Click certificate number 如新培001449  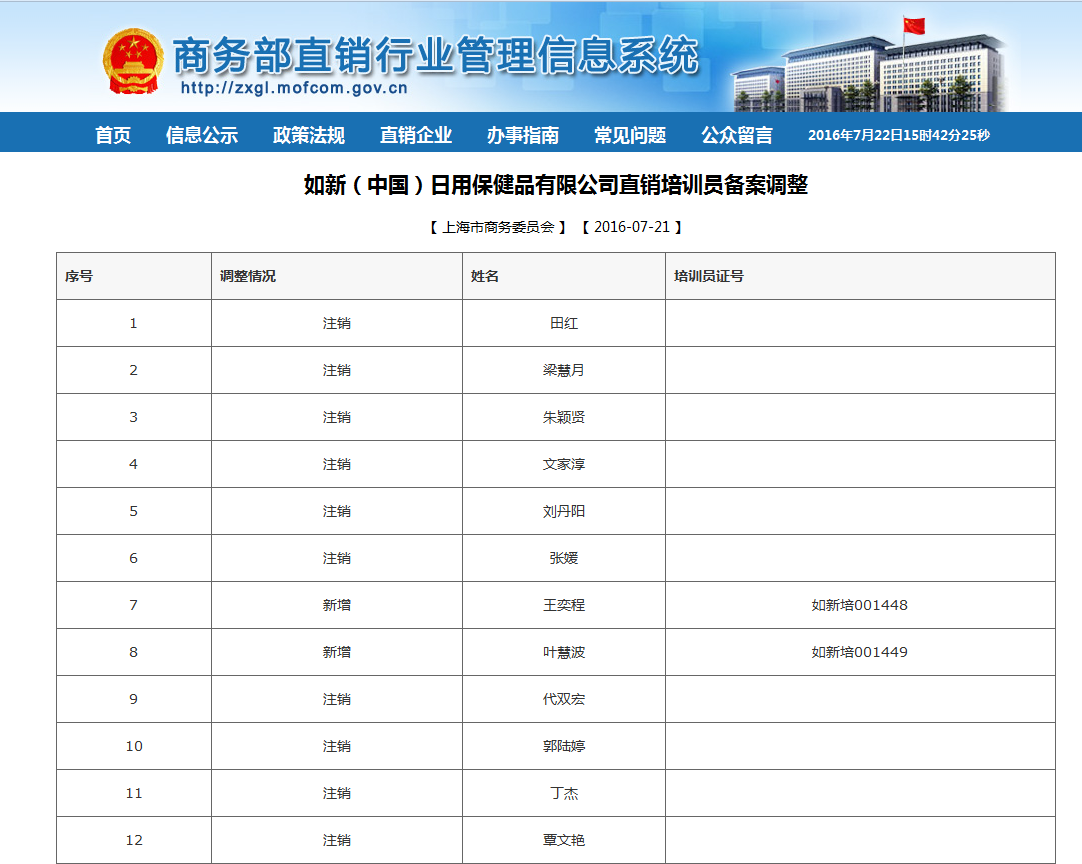[860, 651]
